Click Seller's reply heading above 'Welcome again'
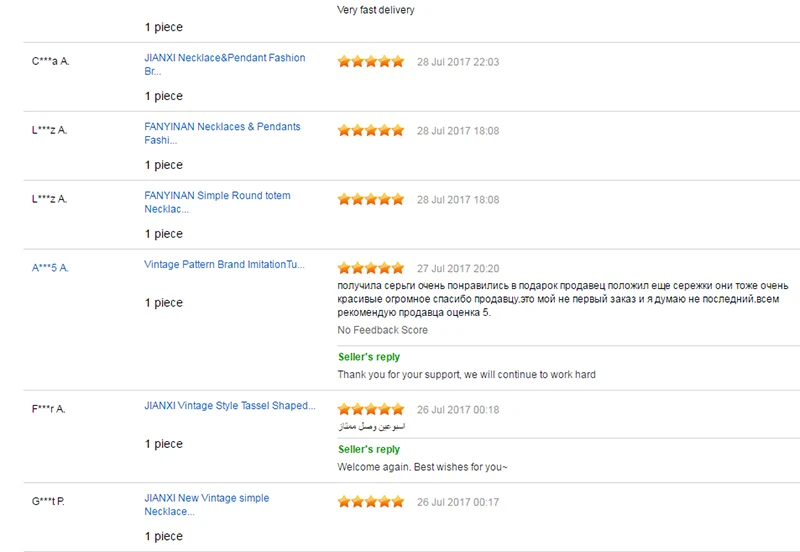 tap(369, 449)
